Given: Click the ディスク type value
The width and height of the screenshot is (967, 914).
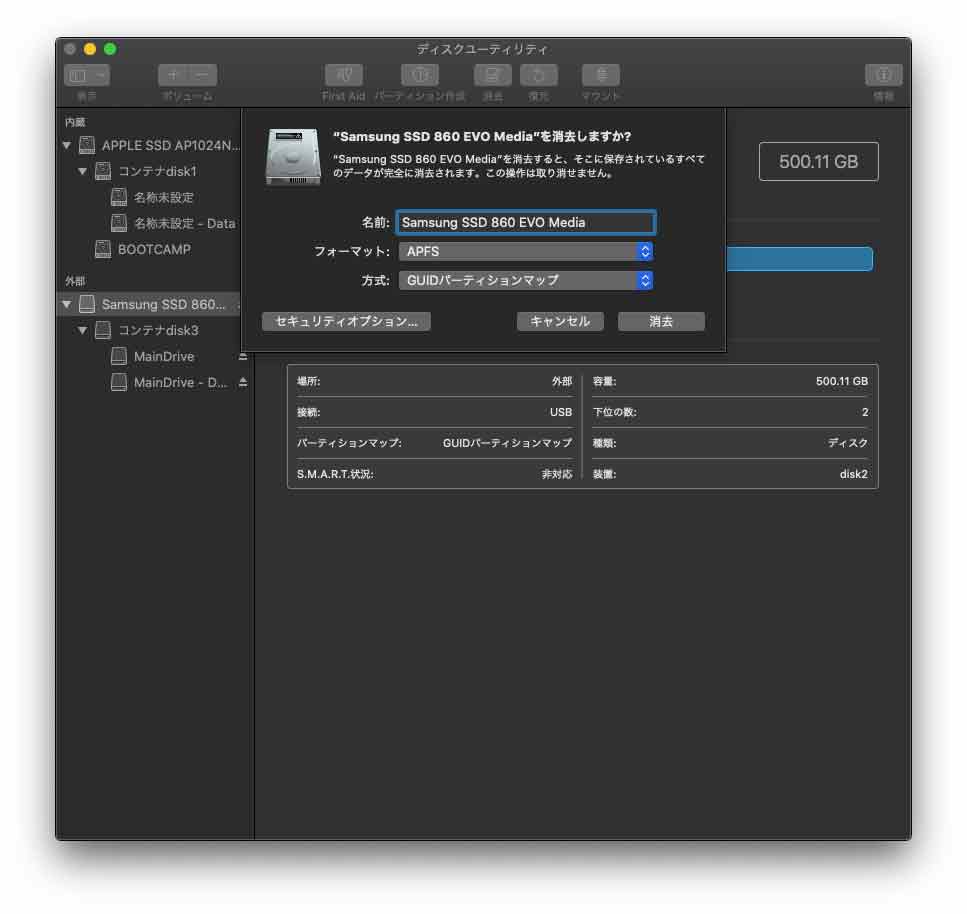Looking at the screenshot, I should point(847,443).
